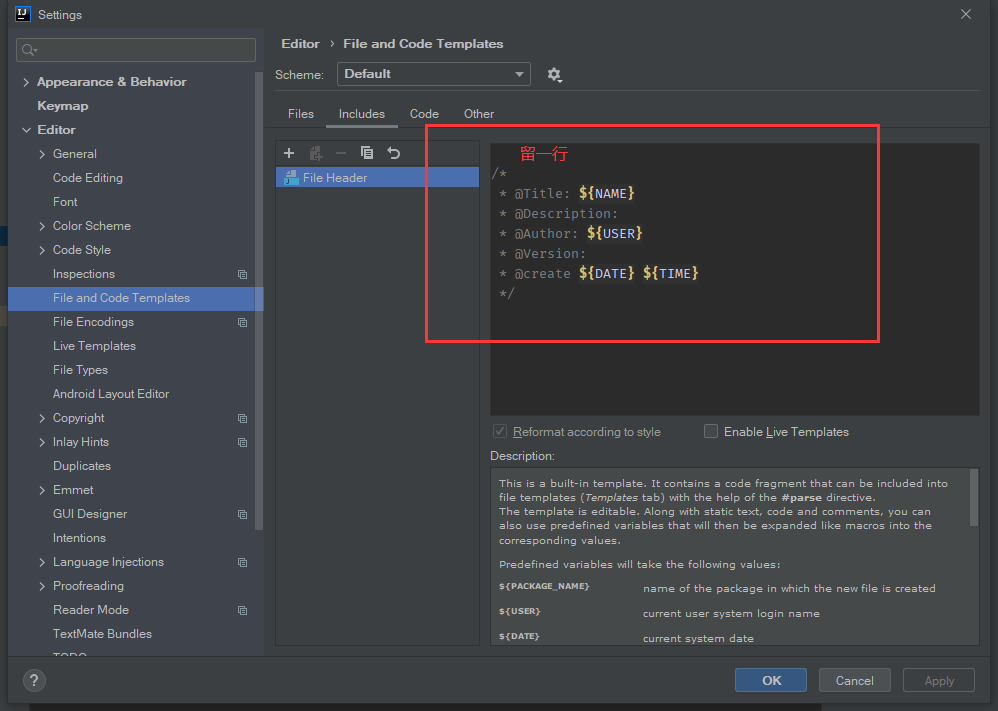Click the Description panel scrollbar

[974, 498]
